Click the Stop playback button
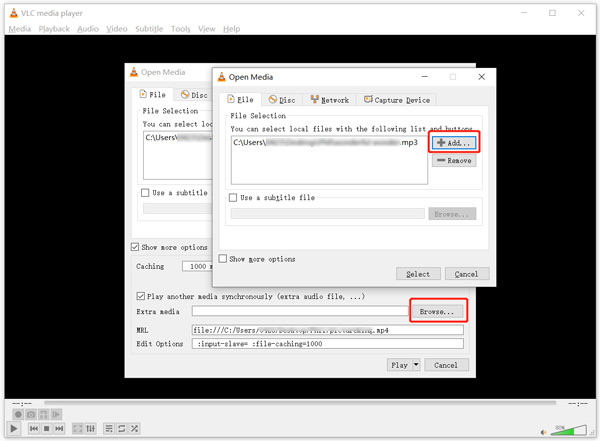600x441 pixels. [x=46, y=428]
